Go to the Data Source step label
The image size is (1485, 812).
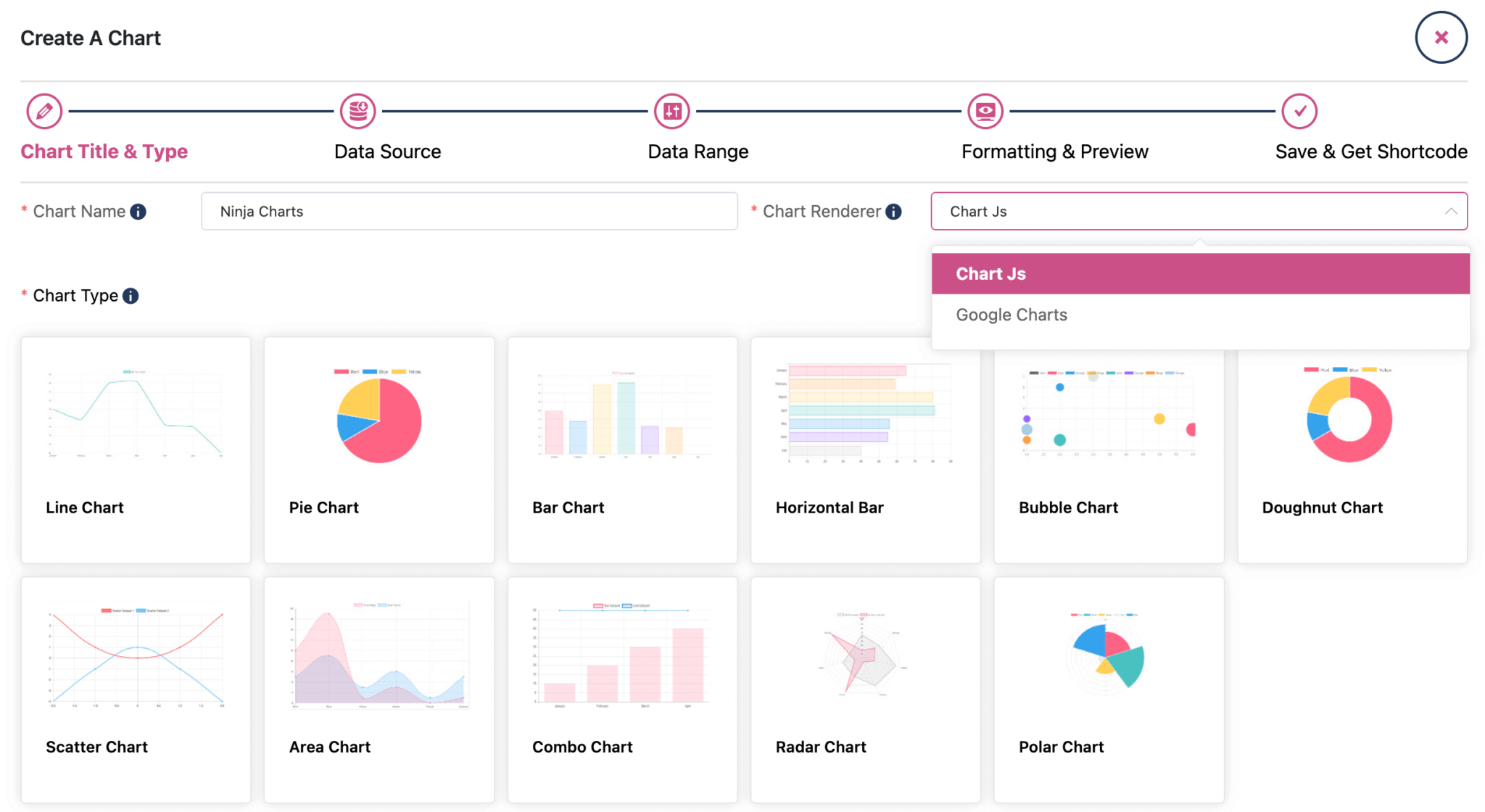click(x=387, y=152)
